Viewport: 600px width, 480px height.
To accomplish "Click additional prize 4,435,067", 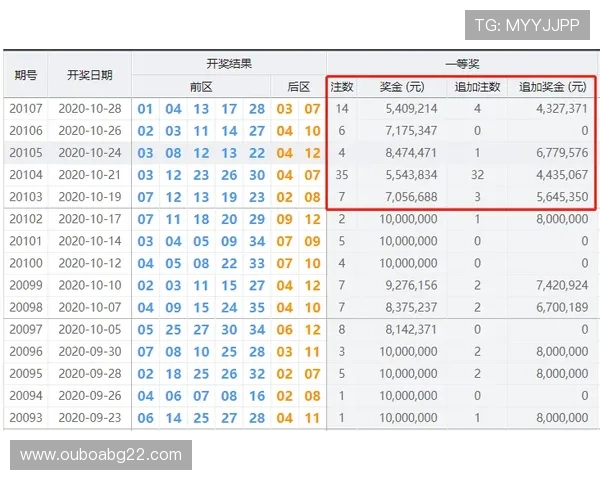I will pyautogui.click(x=562, y=175).
